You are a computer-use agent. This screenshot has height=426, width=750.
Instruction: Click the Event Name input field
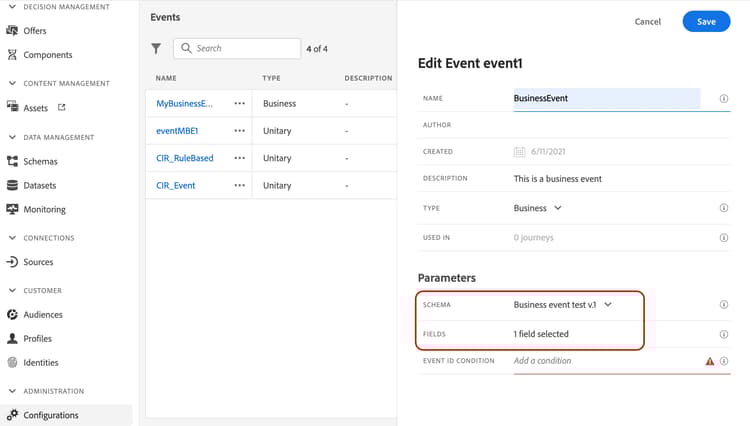pyautogui.click(x=606, y=99)
